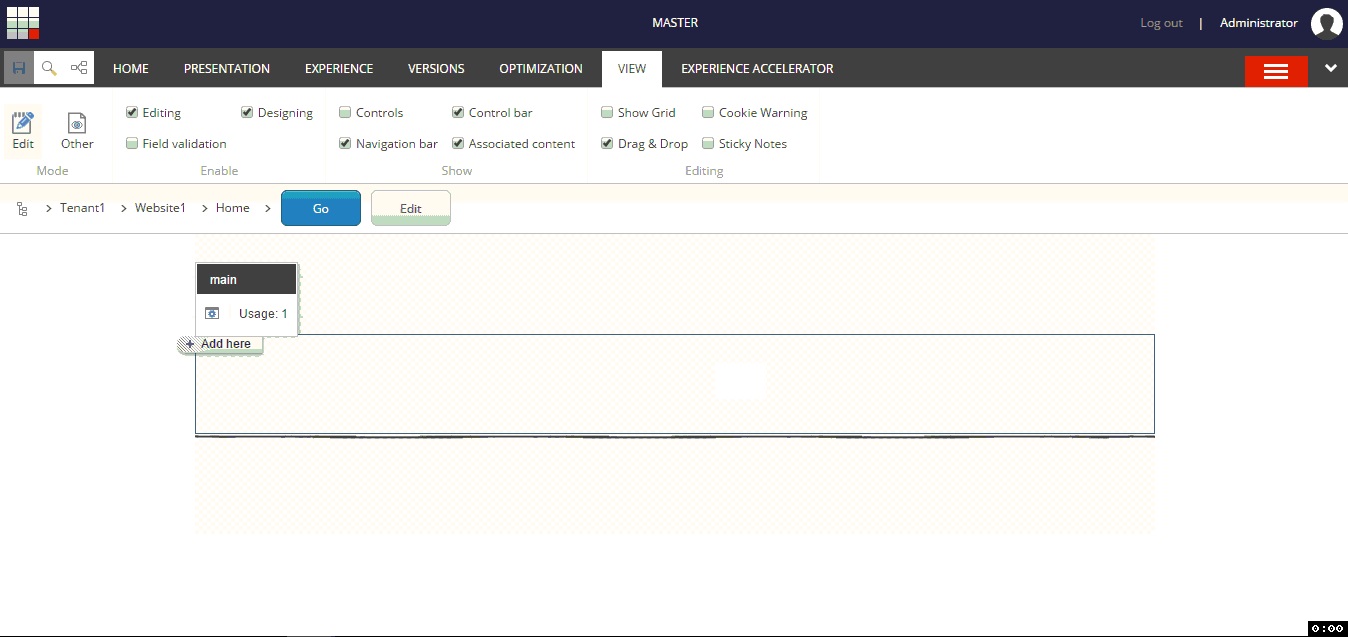Open the main placeholder settings icon
1348x637 pixels.
(x=212, y=313)
